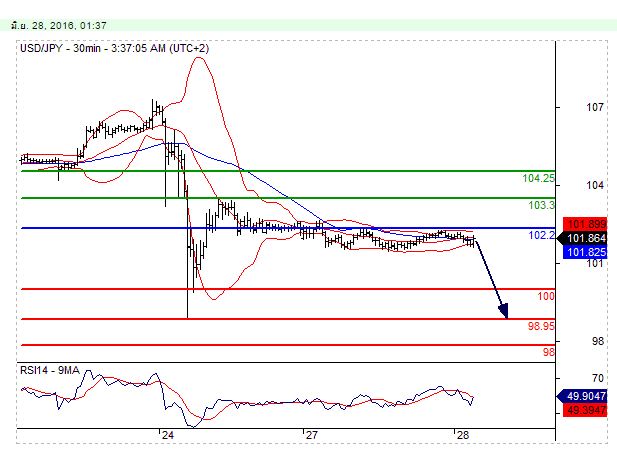Select the red 98 support label at bottom

pyautogui.click(x=549, y=352)
